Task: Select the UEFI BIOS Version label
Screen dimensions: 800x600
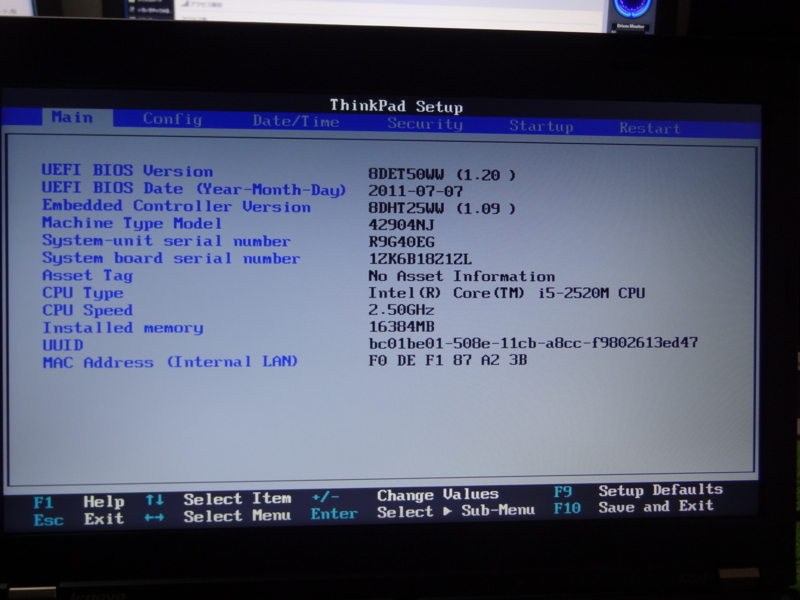Action: click(128, 170)
